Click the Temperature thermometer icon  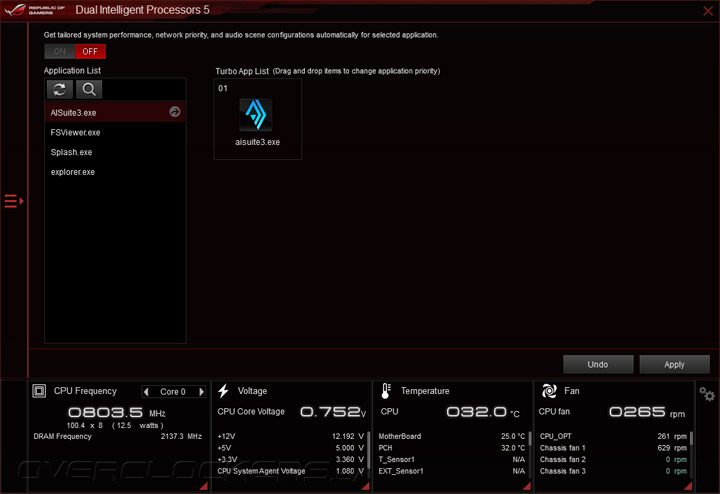tap(386, 391)
